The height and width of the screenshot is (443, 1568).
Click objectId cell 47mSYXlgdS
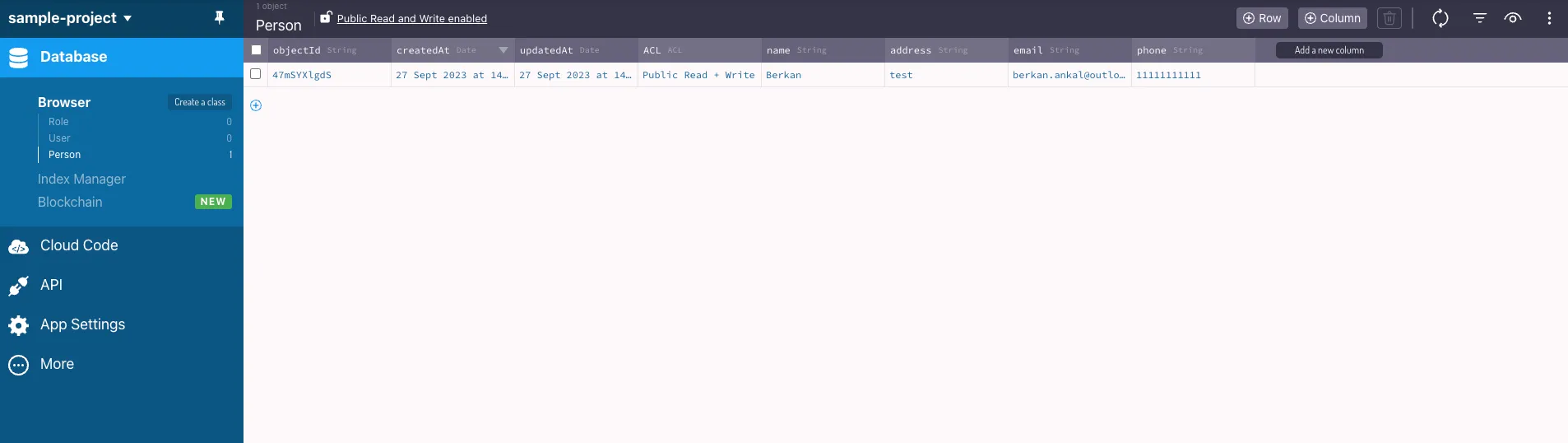coord(329,75)
